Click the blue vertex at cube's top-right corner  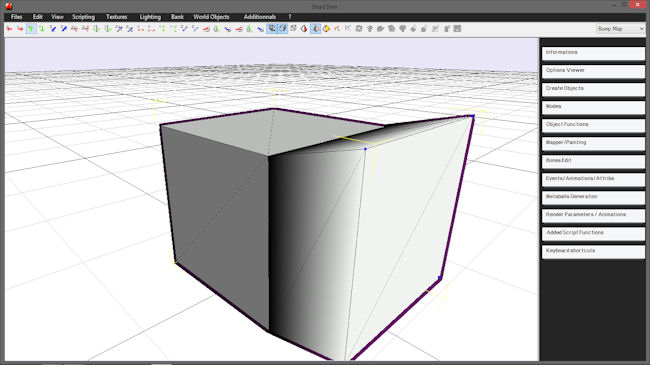tap(473, 116)
